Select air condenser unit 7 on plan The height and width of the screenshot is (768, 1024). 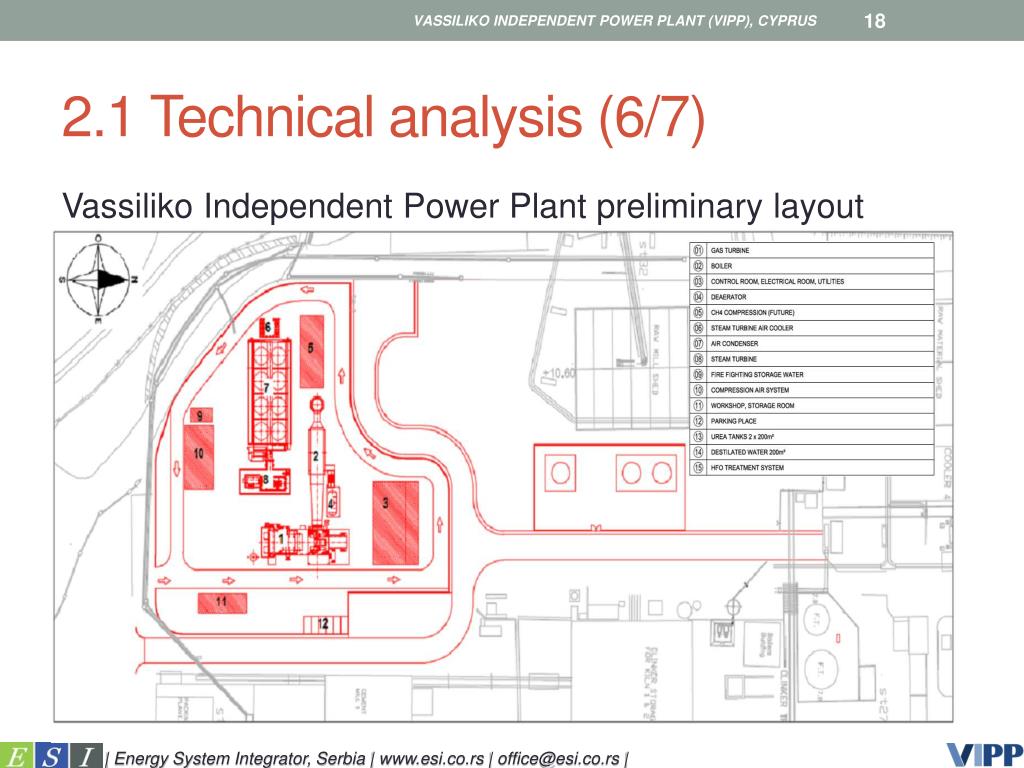coord(269,393)
